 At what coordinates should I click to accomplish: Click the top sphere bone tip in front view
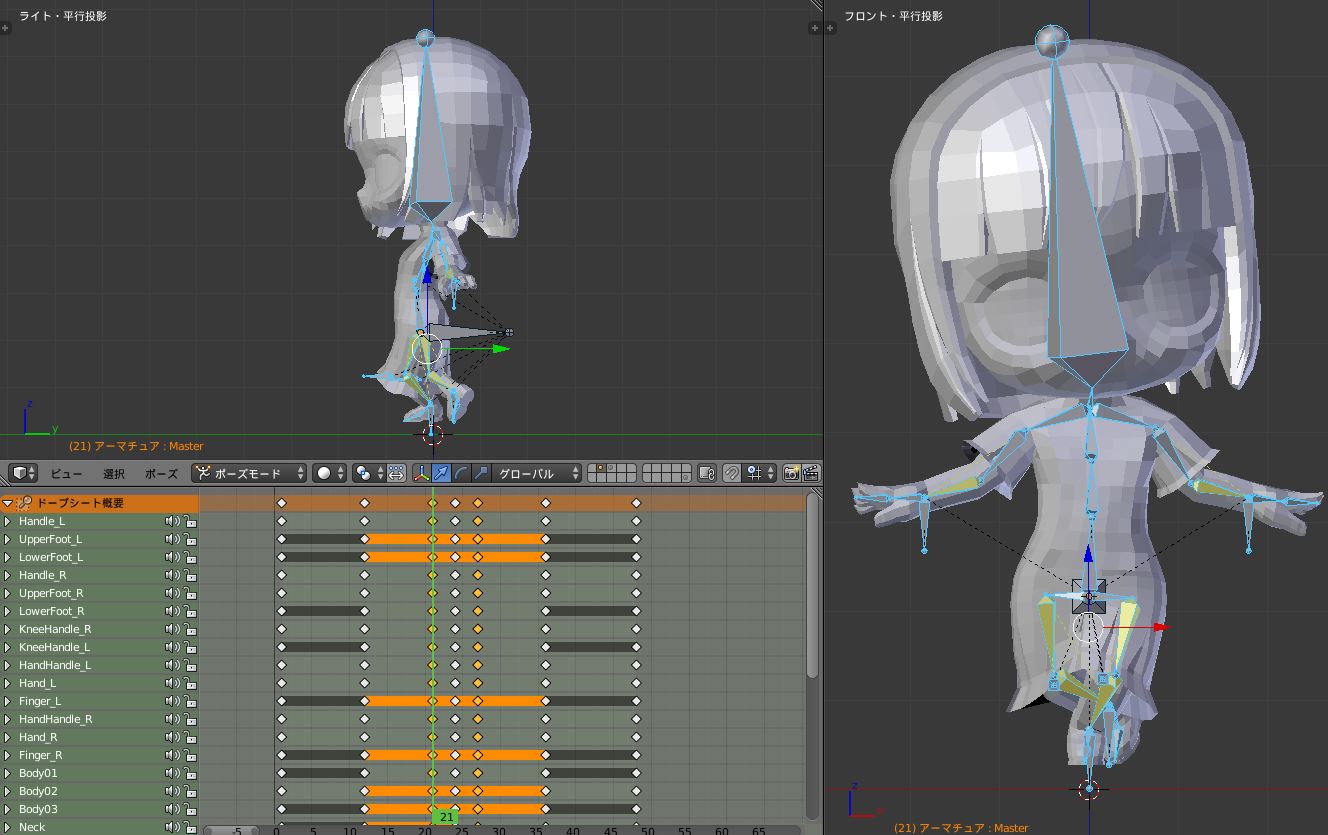click(1052, 42)
